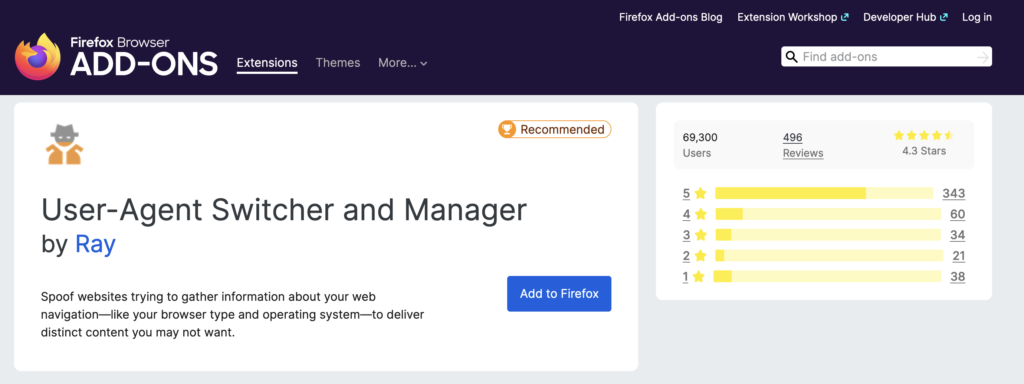Open the 38 one-star reviews count
The height and width of the screenshot is (384, 1024).
point(958,277)
